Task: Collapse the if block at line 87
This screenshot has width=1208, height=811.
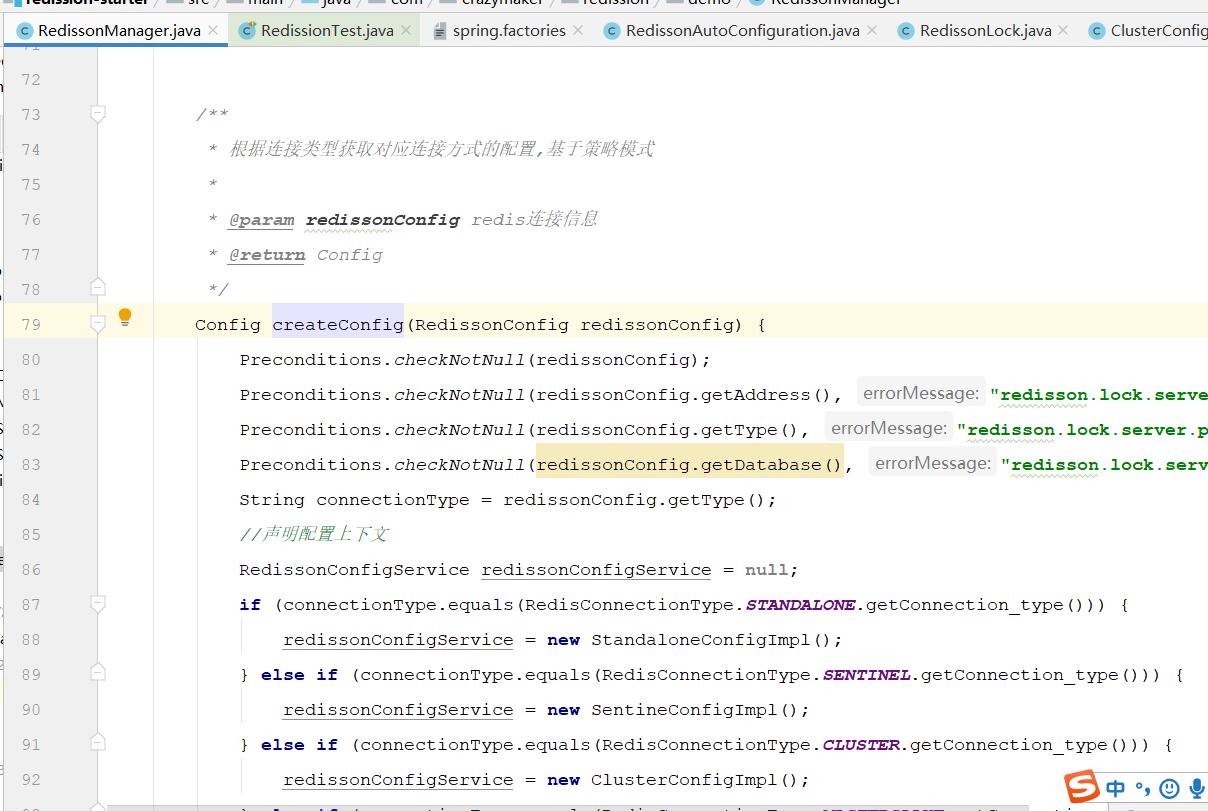Action: [x=98, y=604]
